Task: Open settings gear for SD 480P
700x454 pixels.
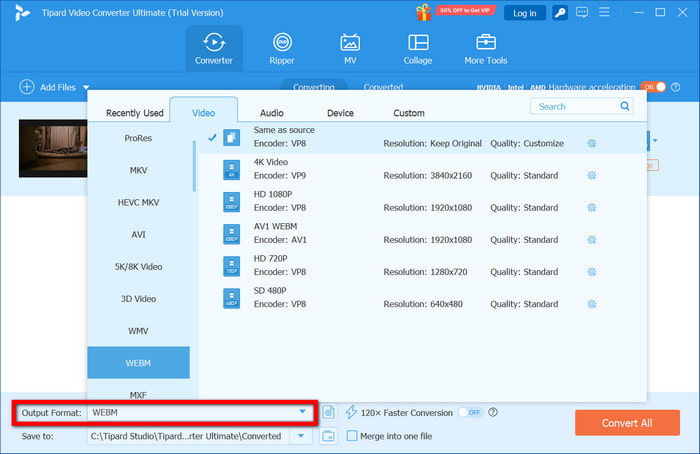Action: click(x=592, y=304)
